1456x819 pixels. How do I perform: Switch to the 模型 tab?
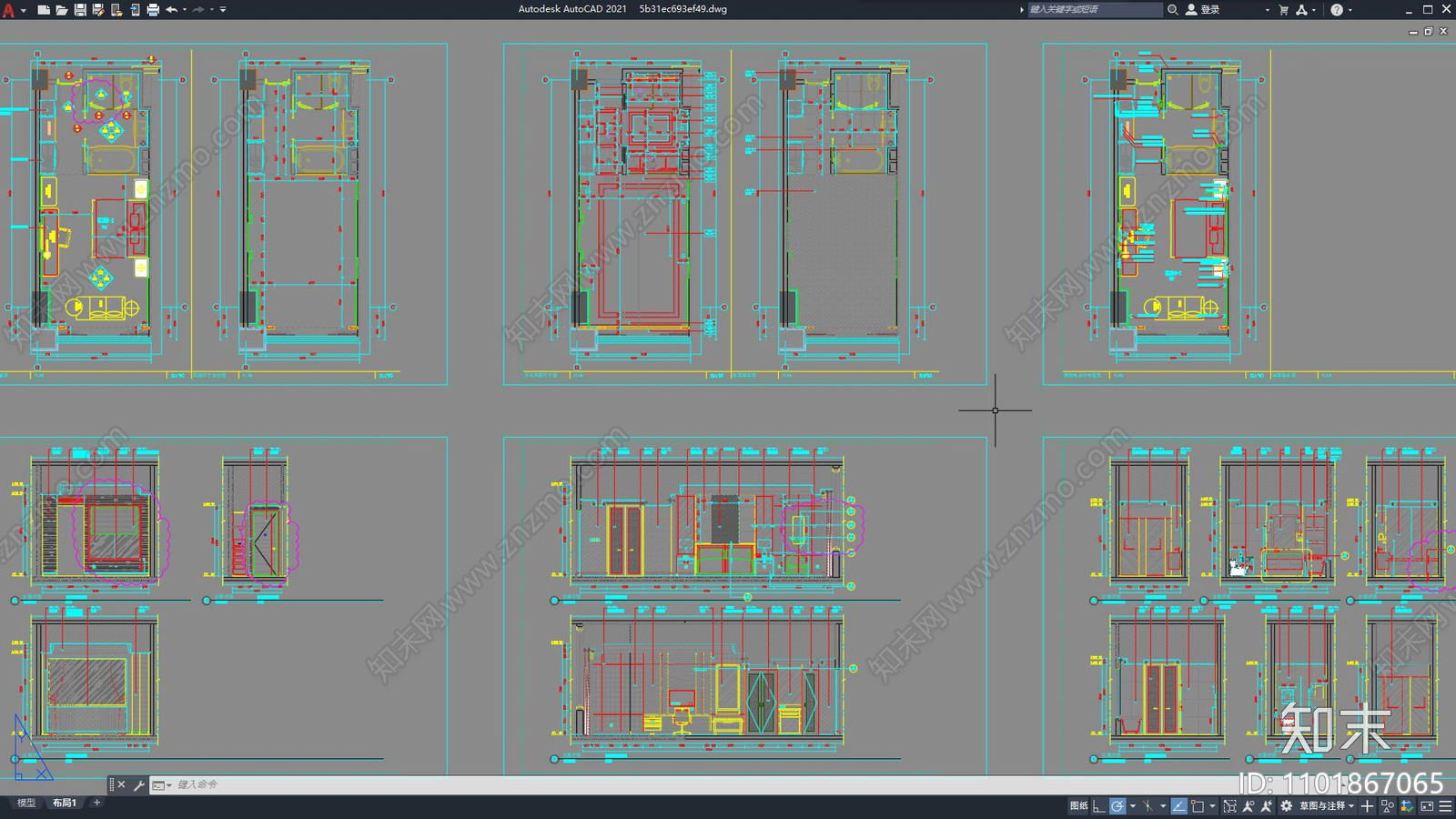[26, 803]
